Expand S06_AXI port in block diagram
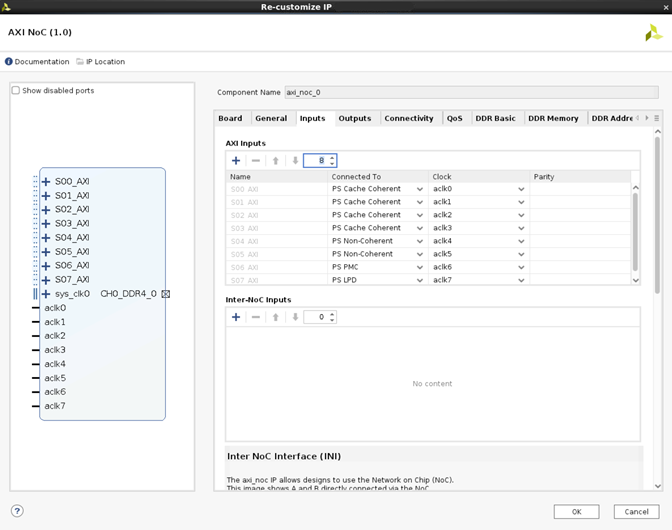The height and width of the screenshot is (530, 672). click(46, 266)
